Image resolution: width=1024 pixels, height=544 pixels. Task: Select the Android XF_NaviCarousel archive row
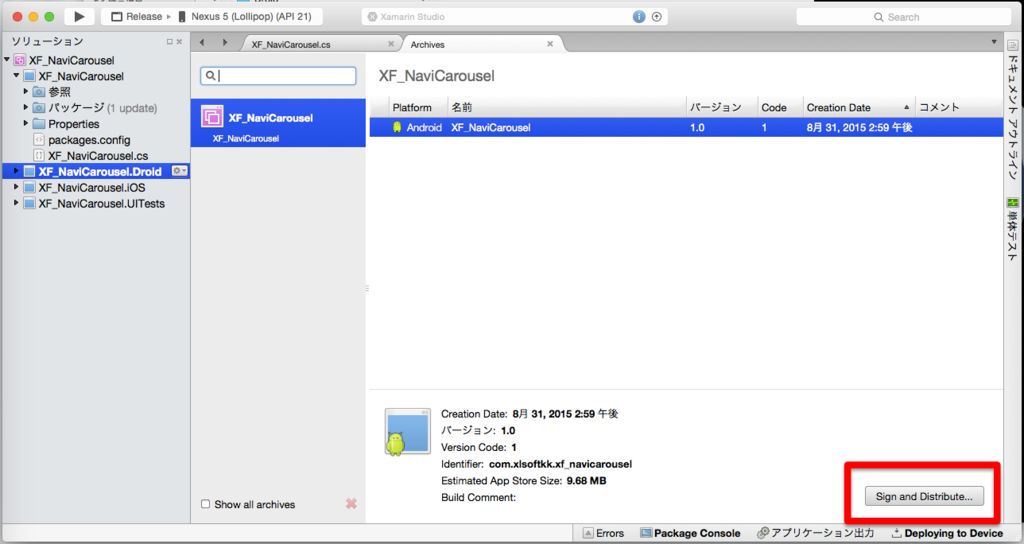(686, 127)
